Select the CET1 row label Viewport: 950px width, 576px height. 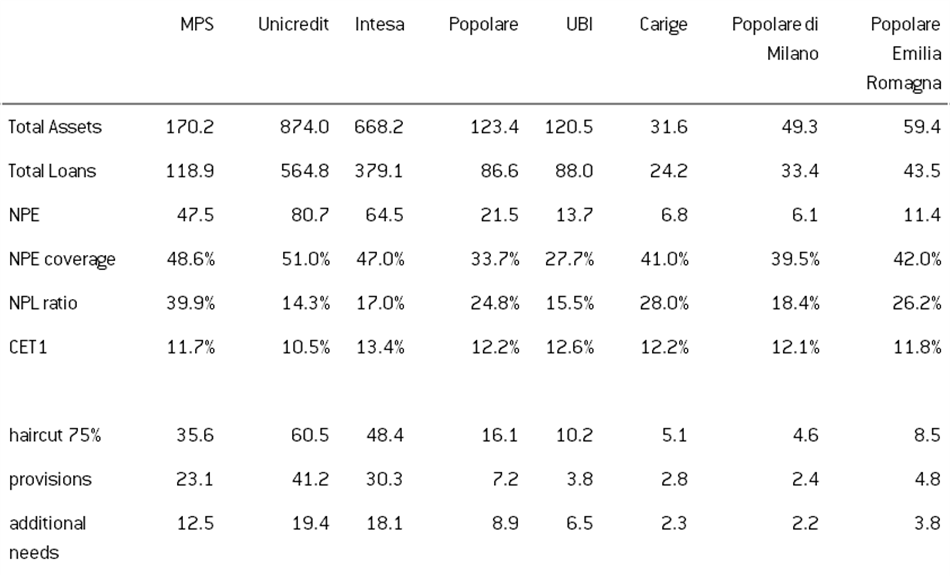coord(28,347)
